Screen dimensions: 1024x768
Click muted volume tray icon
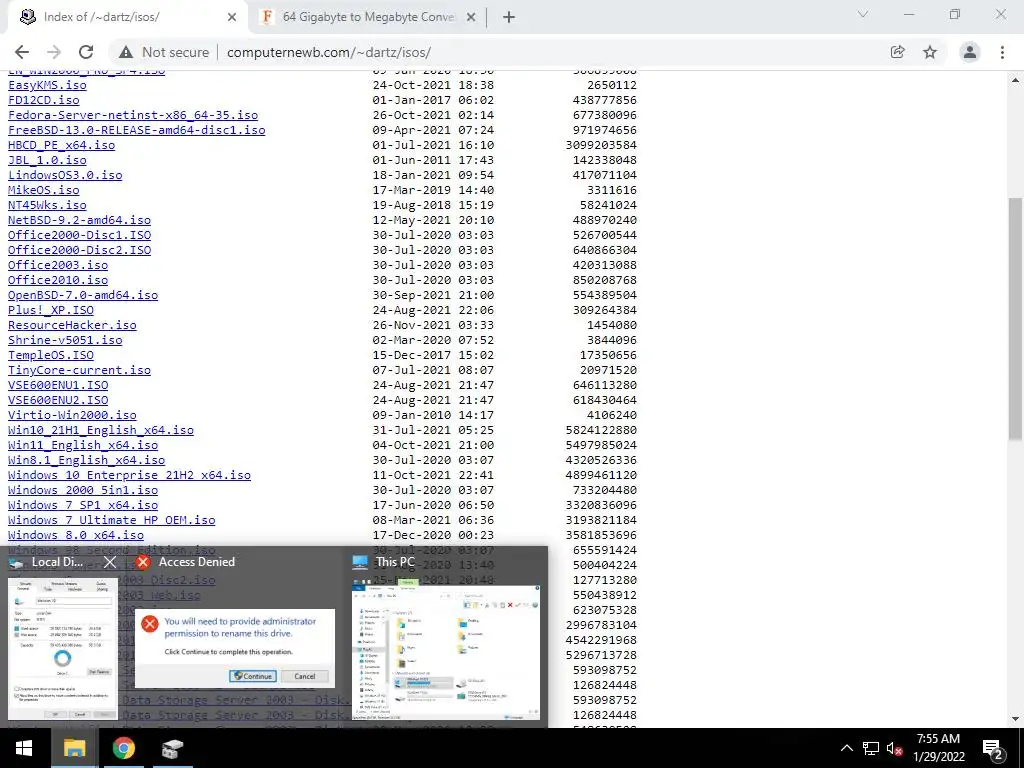[895, 748]
